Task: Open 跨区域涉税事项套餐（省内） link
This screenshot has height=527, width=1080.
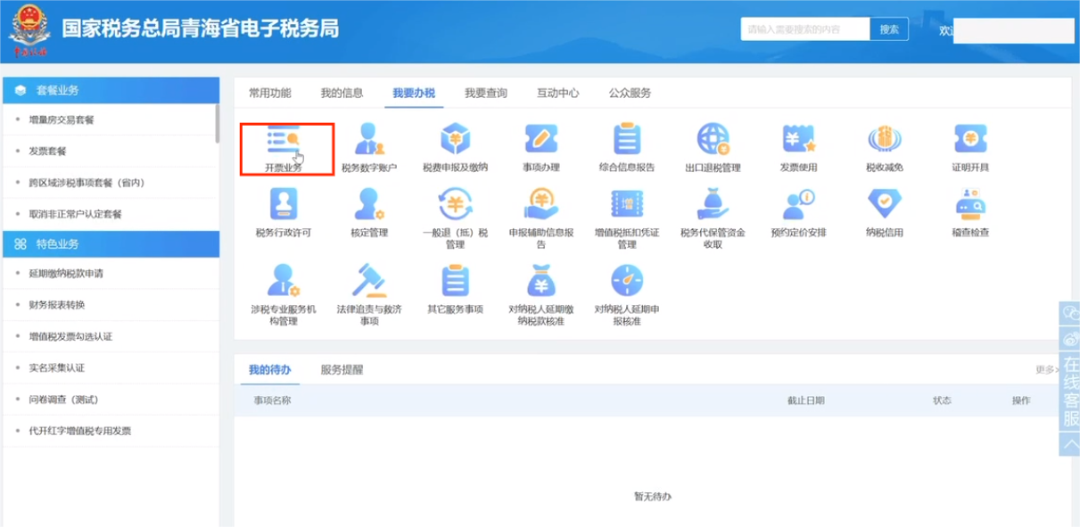Action: 87,183
